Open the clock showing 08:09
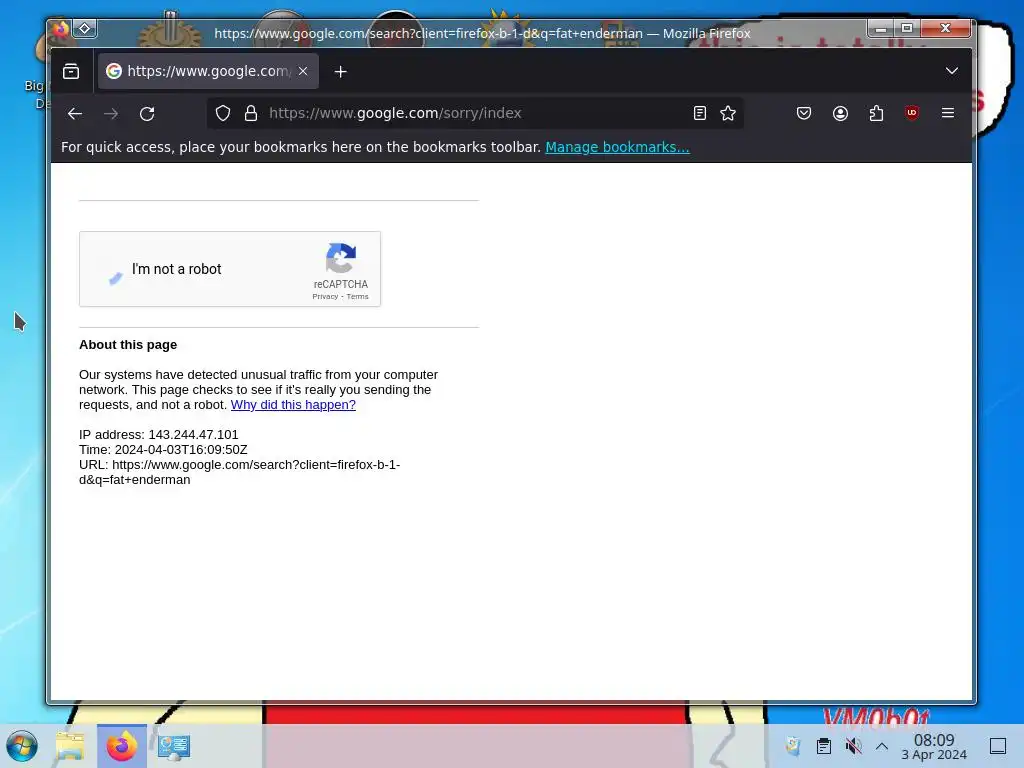Screen dimensions: 1024x768 click(x=934, y=746)
